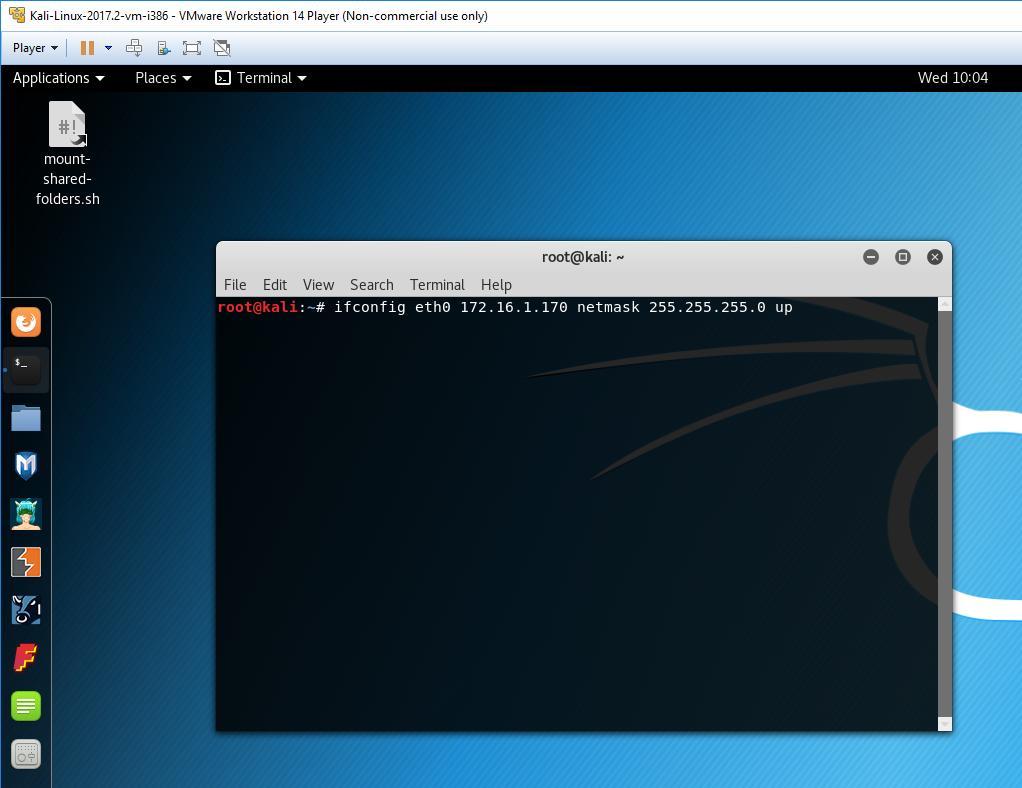Viewport: 1022px width, 788px height.
Task: Click the VMware window title text
Action: 259,16
